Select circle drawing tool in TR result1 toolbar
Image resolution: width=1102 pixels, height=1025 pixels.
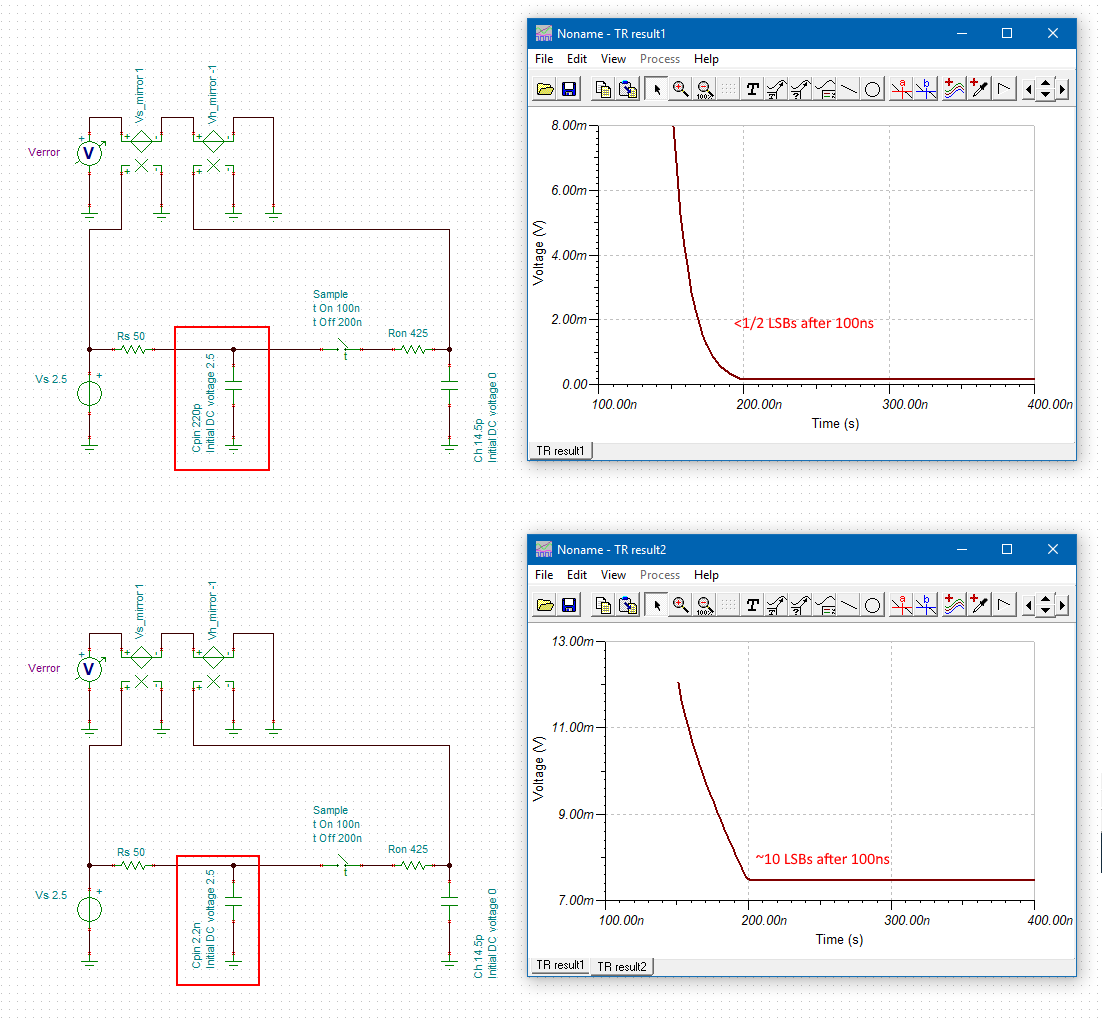coord(872,89)
